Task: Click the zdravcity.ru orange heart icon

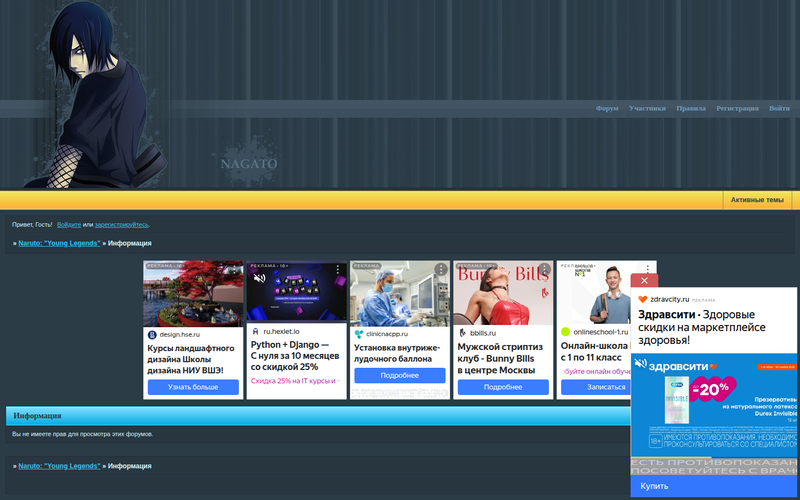Action: (x=642, y=299)
